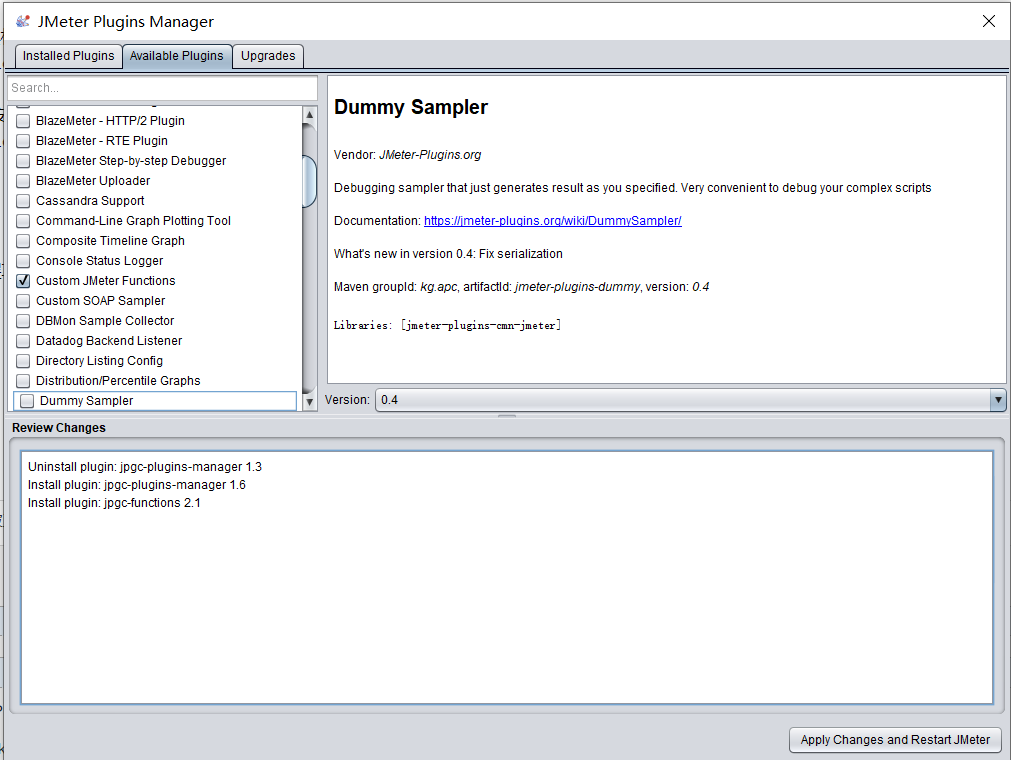Click the plugin list scrollbar thumb
This screenshot has width=1011, height=760.
coord(309,181)
